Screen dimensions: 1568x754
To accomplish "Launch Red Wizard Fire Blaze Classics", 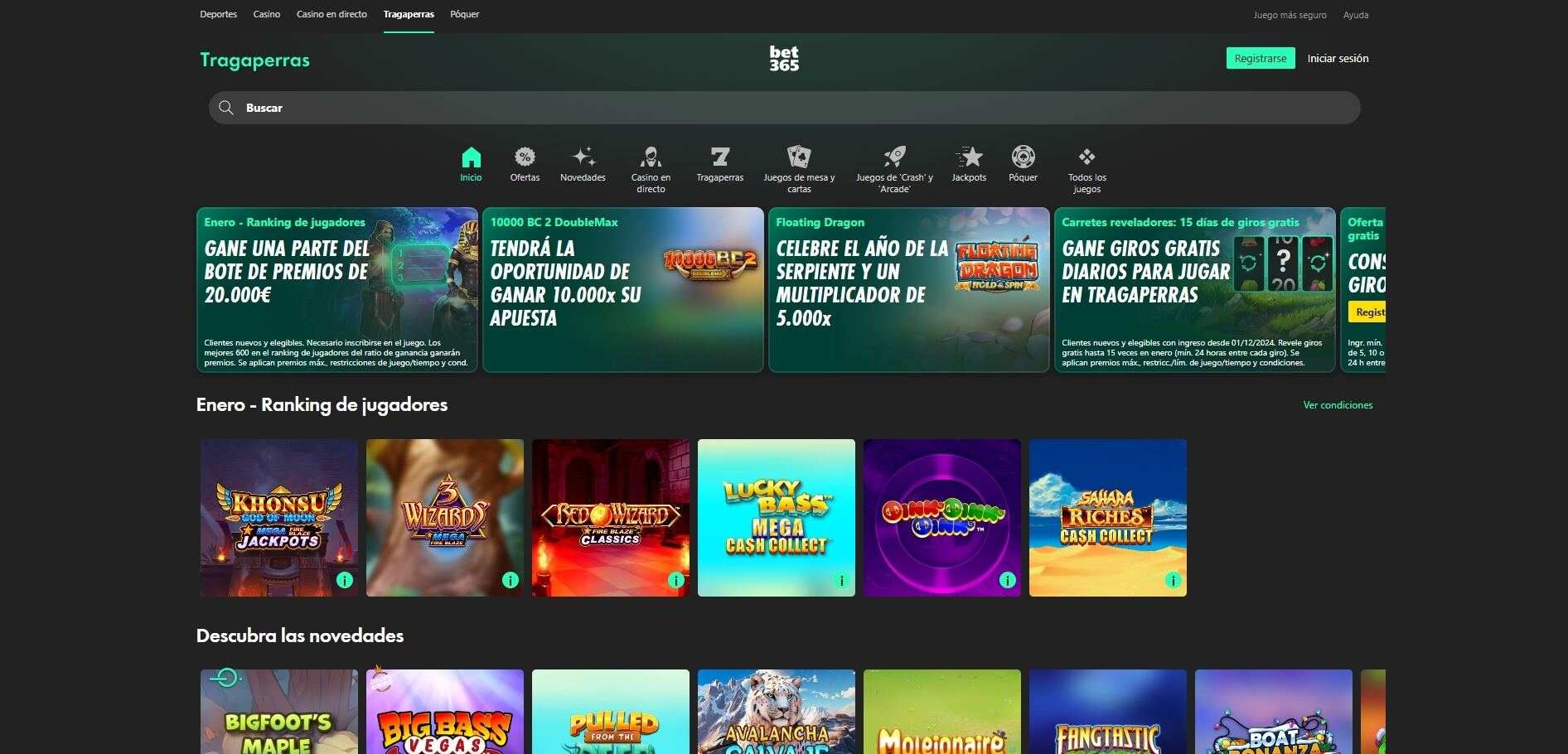I will (x=611, y=518).
